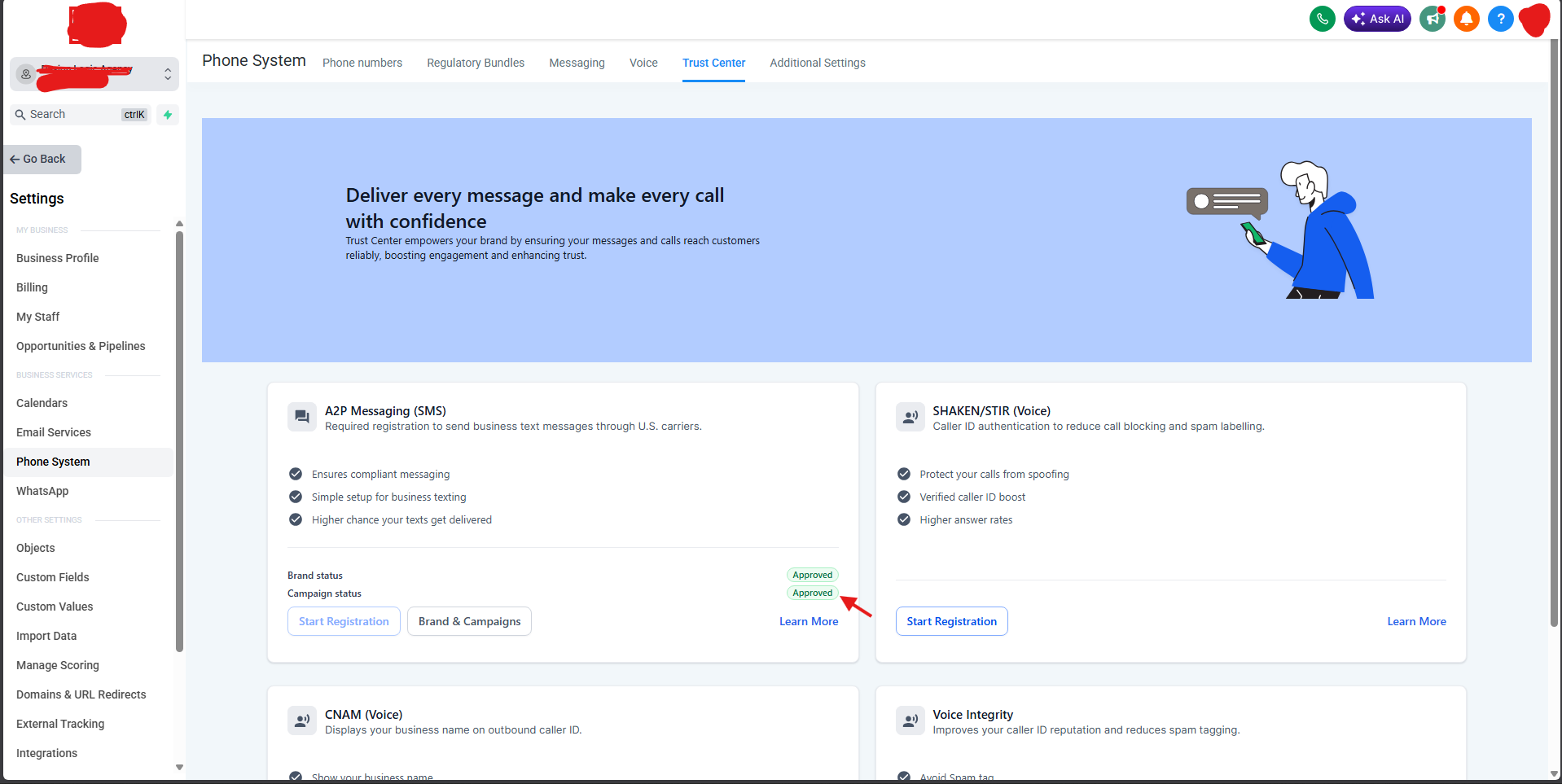Click the Verified caller ID boost checkmark
The image size is (1562, 784).
[x=904, y=497]
